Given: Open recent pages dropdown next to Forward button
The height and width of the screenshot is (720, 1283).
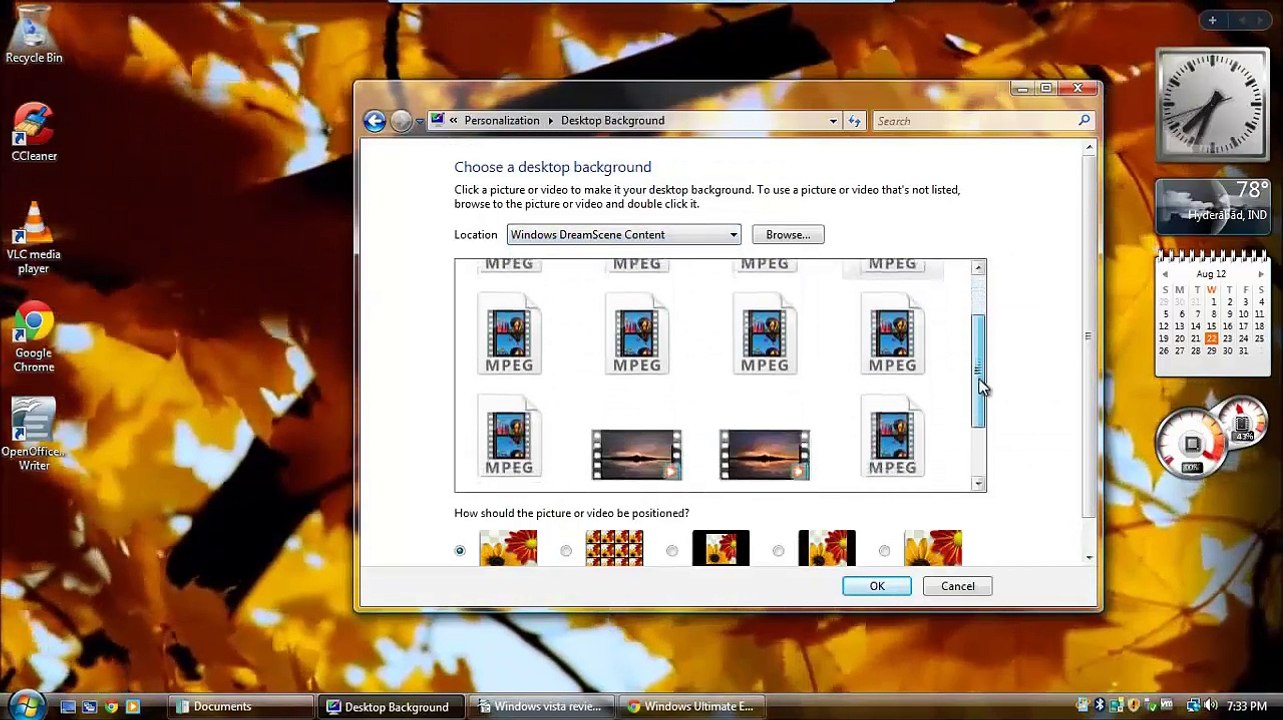Looking at the screenshot, I should (x=420, y=121).
